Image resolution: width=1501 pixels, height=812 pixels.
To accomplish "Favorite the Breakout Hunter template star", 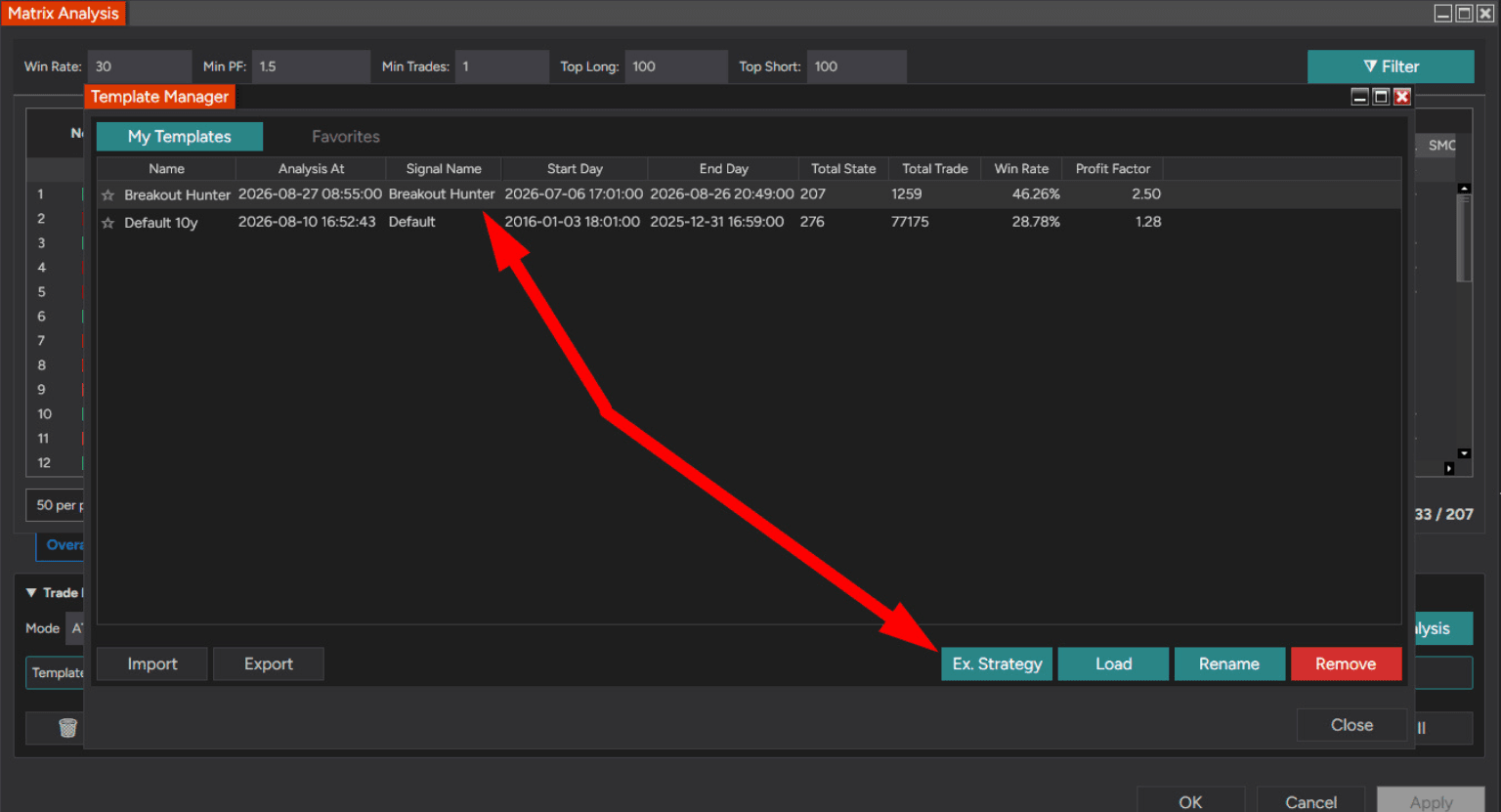I will (108, 195).
